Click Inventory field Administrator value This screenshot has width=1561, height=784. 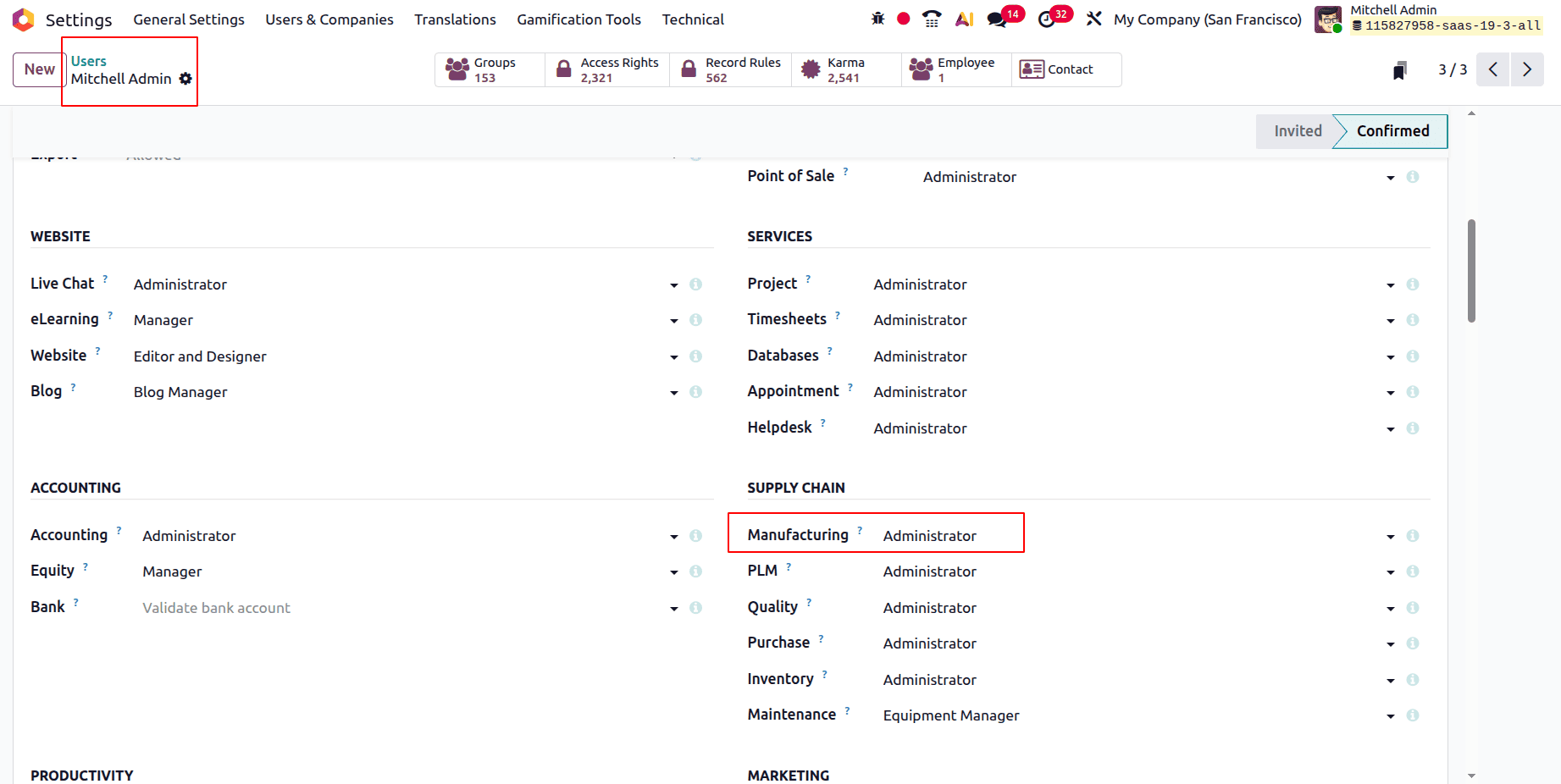pos(930,680)
